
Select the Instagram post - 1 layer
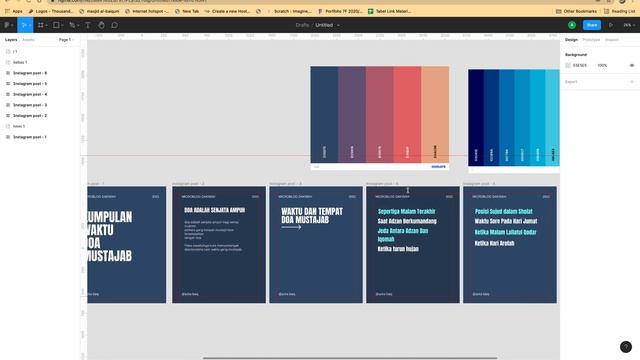click(x=40, y=137)
